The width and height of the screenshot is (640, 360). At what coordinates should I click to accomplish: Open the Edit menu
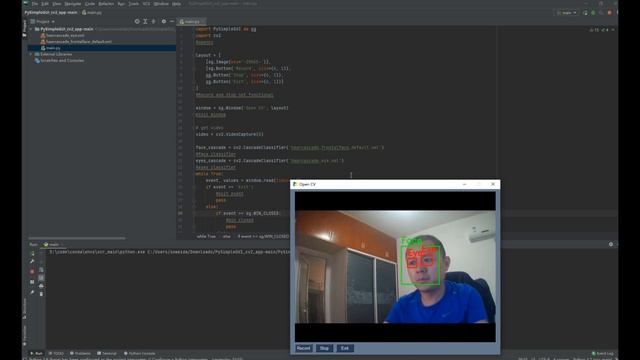click(45, 4)
